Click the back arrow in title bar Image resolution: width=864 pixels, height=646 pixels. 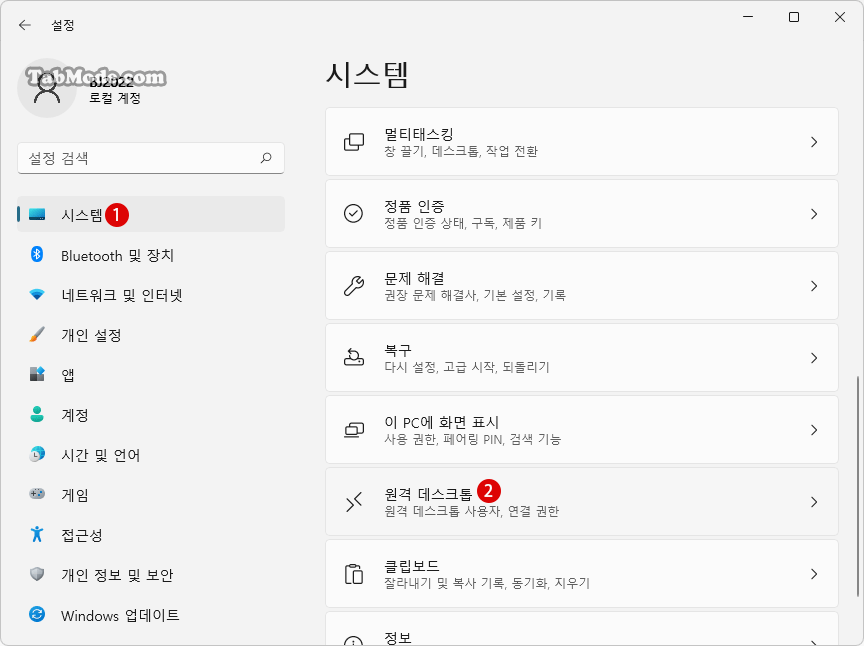coord(25,25)
